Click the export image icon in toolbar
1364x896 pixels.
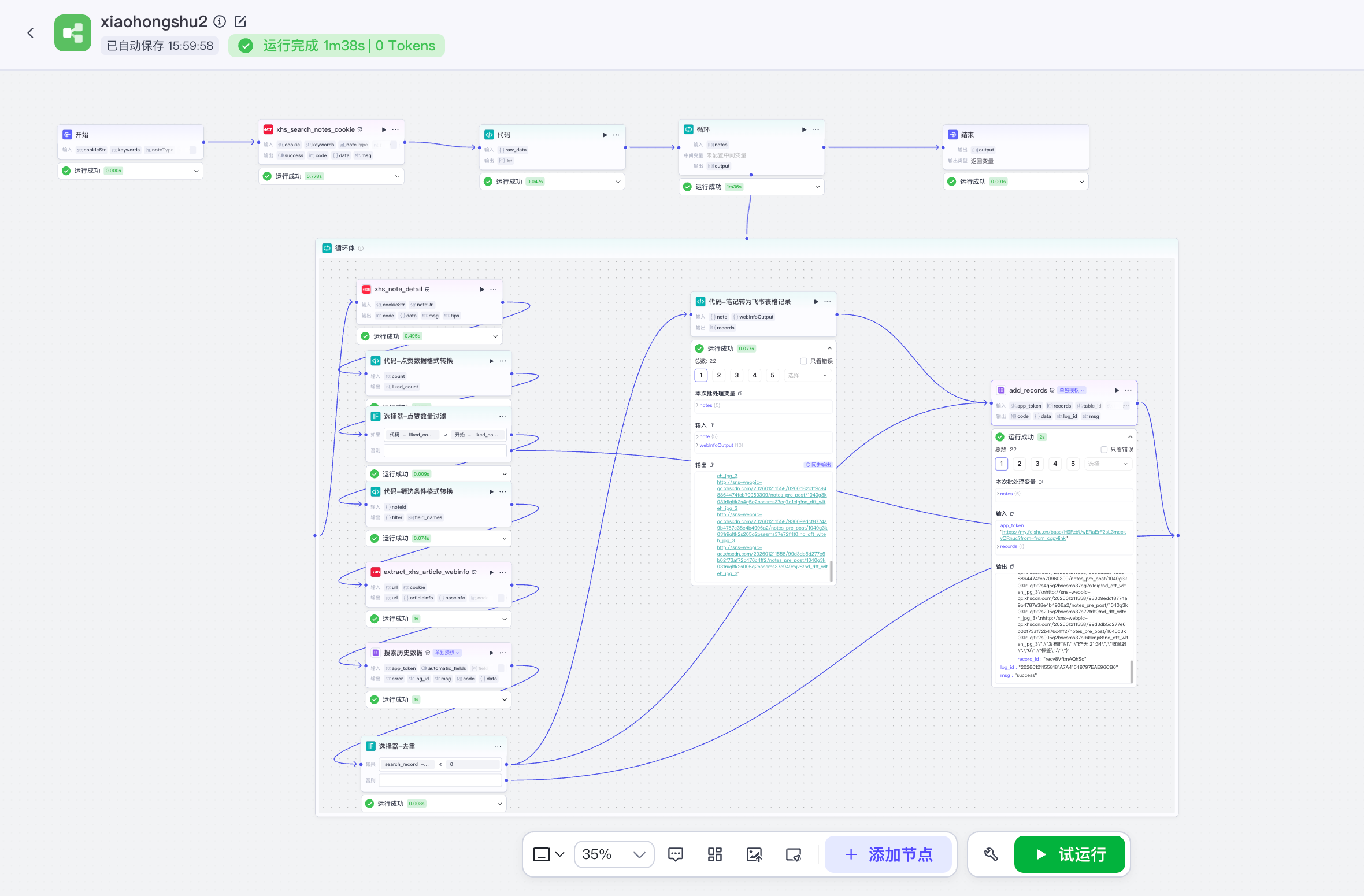coord(754,854)
